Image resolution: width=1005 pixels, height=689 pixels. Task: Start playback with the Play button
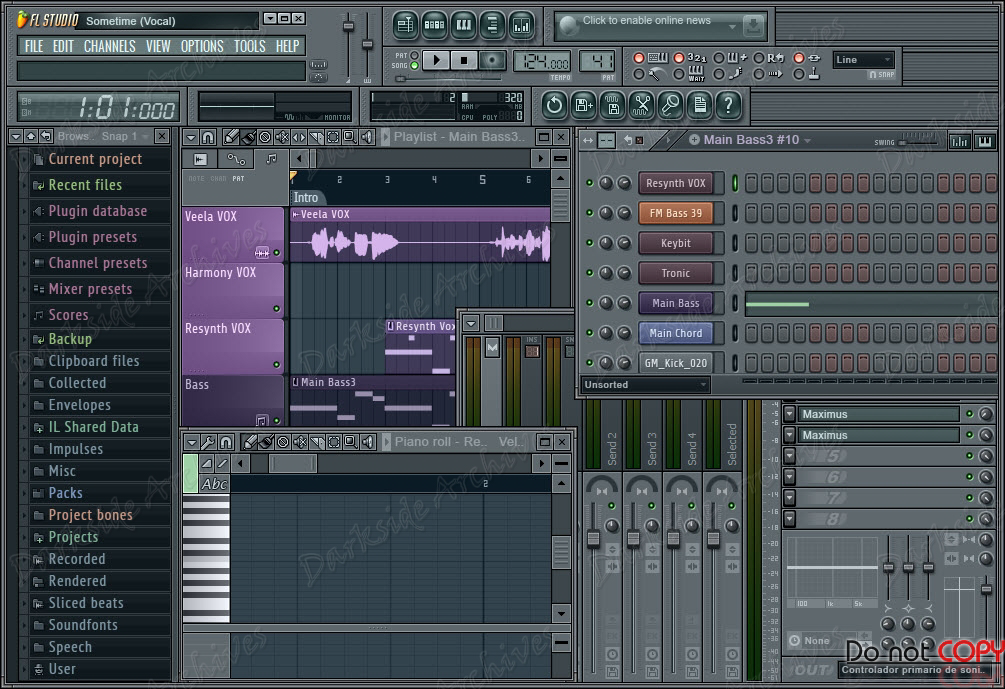(436, 61)
